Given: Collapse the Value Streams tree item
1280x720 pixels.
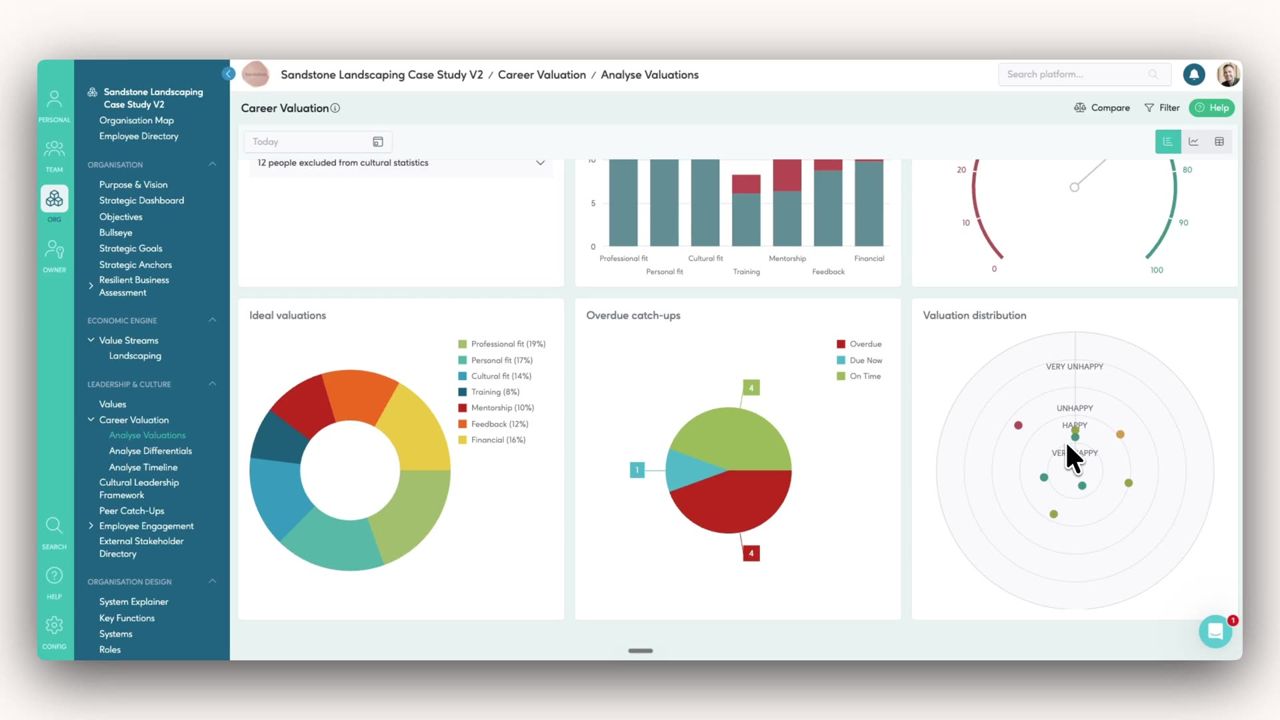Looking at the screenshot, I should pos(91,340).
